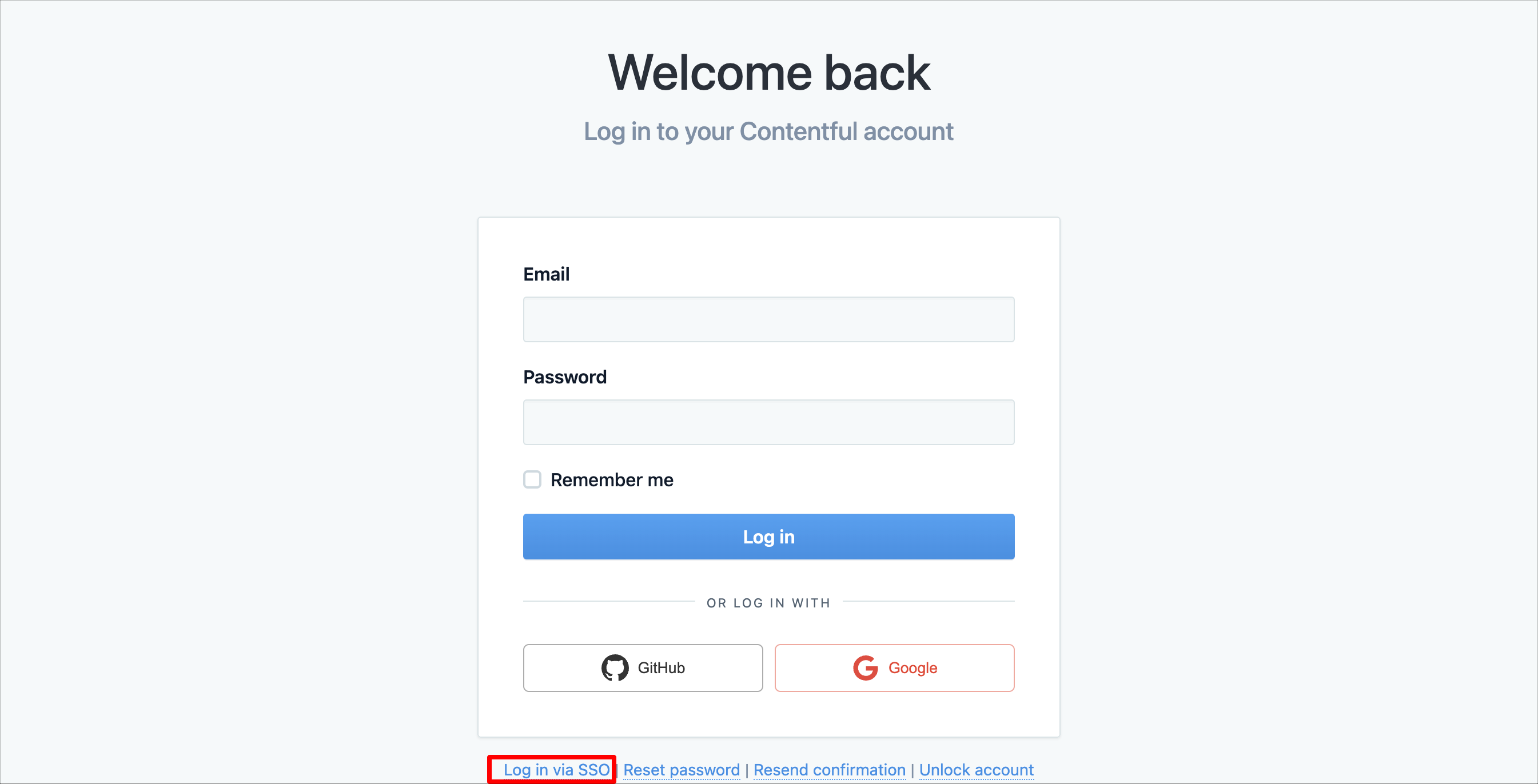The height and width of the screenshot is (784, 1538).
Task: Click the blue Log in button
Action: coord(768,537)
